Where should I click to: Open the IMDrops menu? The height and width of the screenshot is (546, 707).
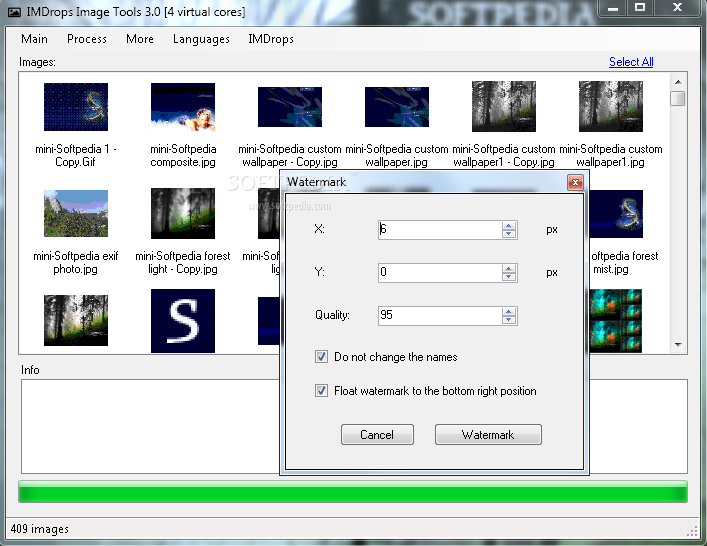(x=271, y=39)
